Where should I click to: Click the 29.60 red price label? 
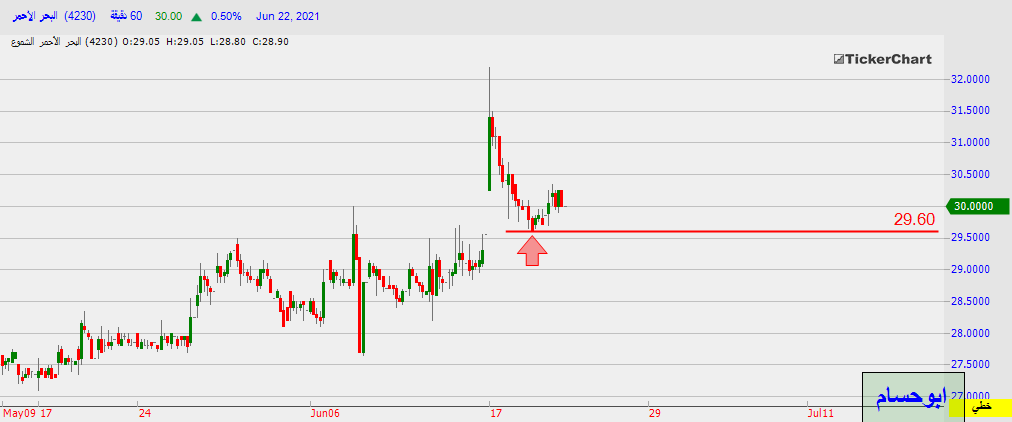click(914, 219)
